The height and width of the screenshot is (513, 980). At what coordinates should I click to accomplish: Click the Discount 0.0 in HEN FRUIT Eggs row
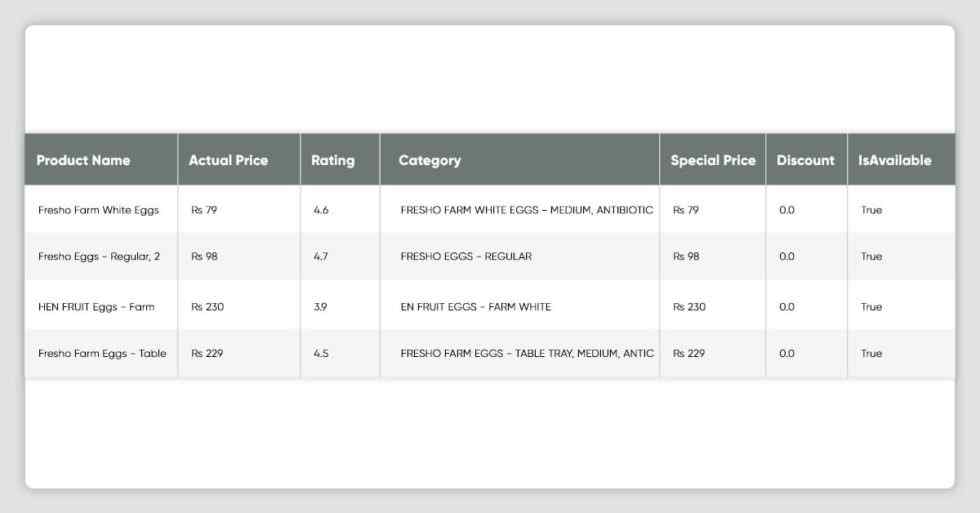coord(787,307)
